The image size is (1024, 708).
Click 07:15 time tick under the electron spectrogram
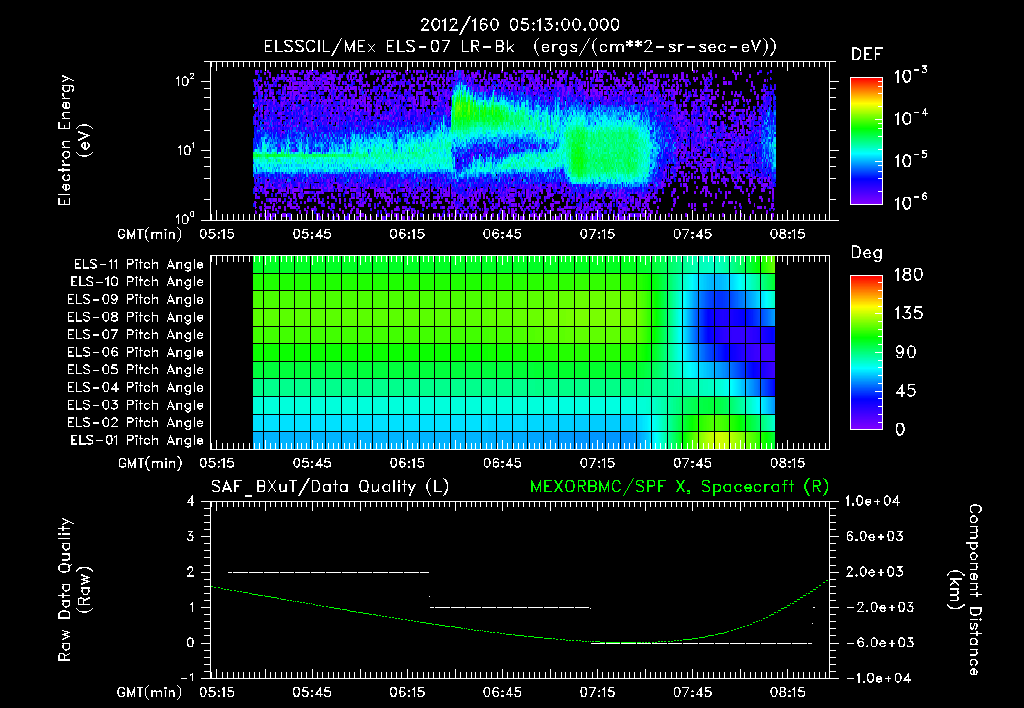pyautogui.click(x=597, y=234)
